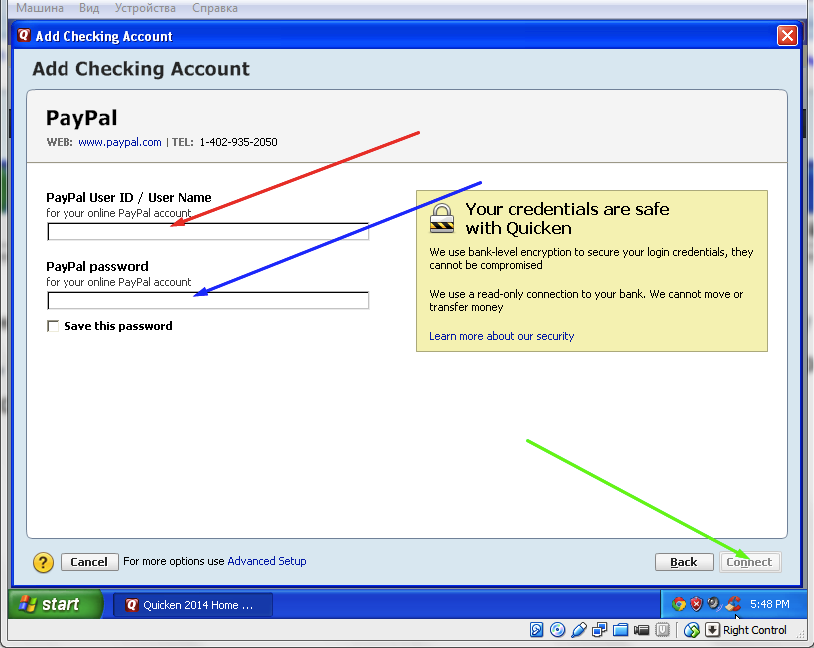The image size is (814, 648).
Task: Click the Connect button
Action: tap(750, 562)
